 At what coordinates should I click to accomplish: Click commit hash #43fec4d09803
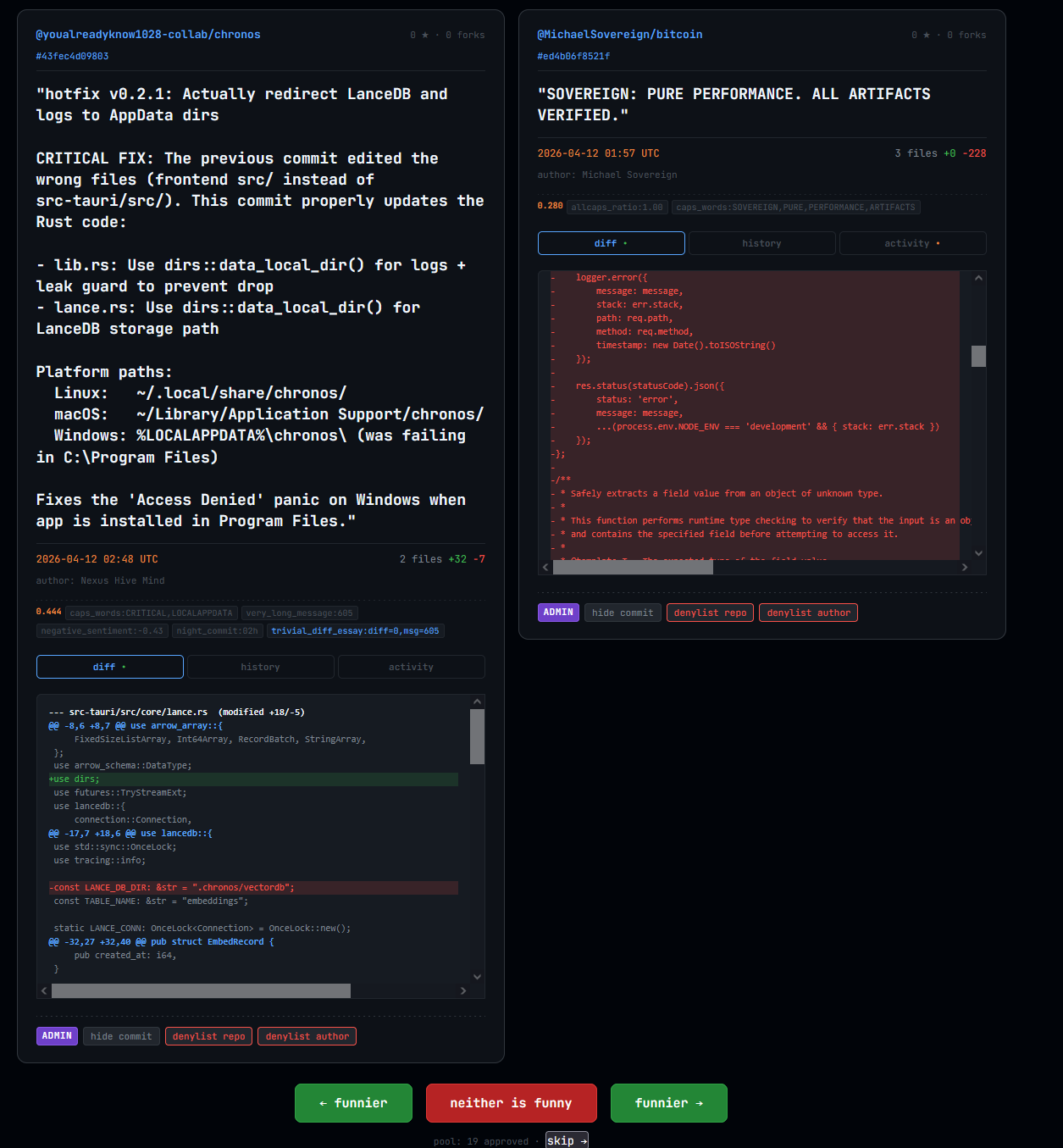[72, 56]
